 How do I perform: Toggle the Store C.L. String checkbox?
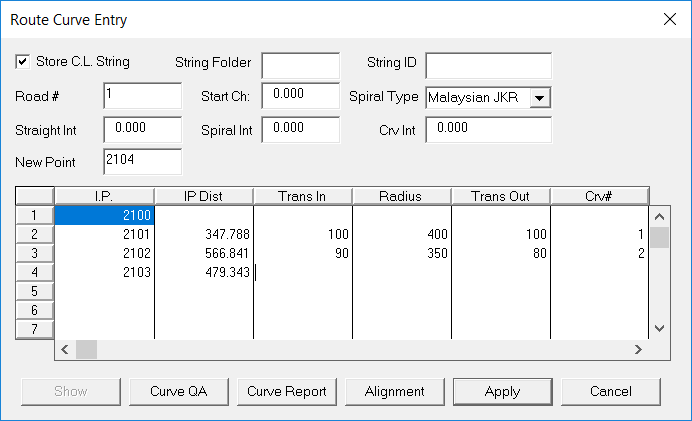[x=22, y=62]
